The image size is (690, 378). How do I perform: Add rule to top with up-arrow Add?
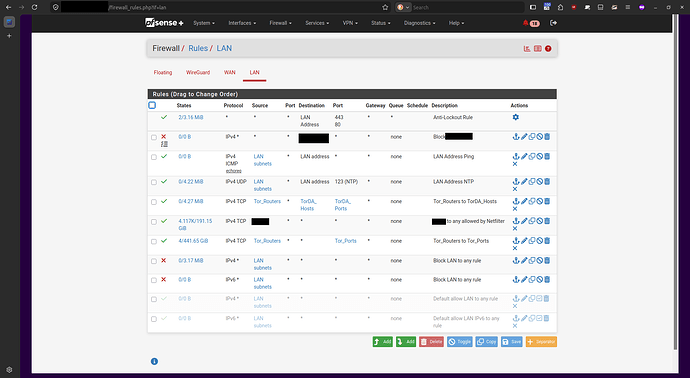click(x=382, y=341)
